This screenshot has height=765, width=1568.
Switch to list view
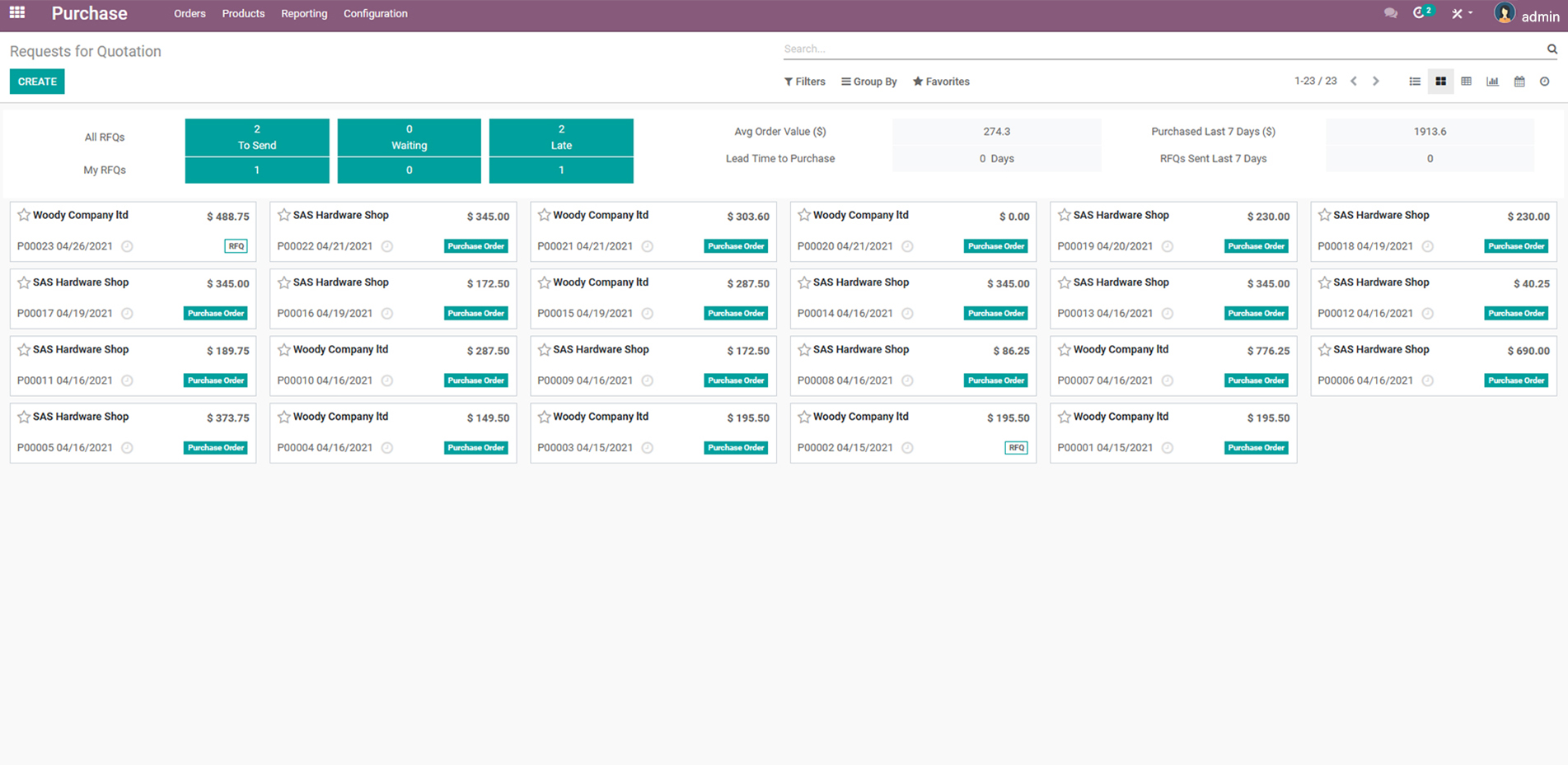pyautogui.click(x=1415, y=82)
